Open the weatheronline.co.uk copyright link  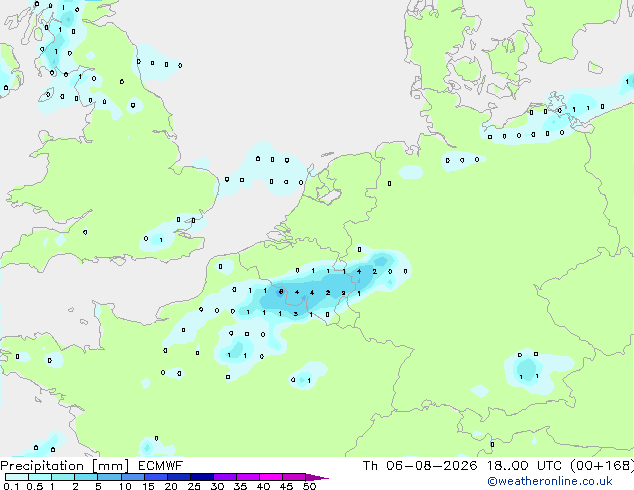550,481
